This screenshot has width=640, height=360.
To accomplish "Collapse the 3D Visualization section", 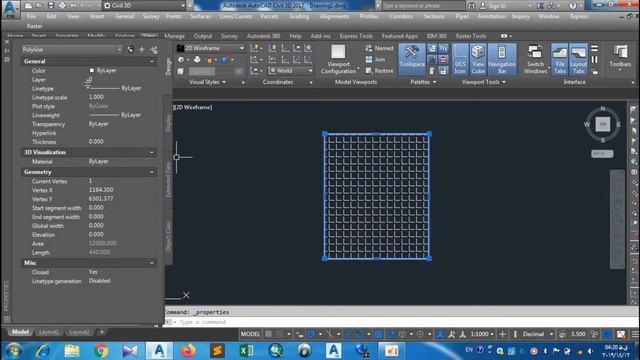I will pos(152,152).
